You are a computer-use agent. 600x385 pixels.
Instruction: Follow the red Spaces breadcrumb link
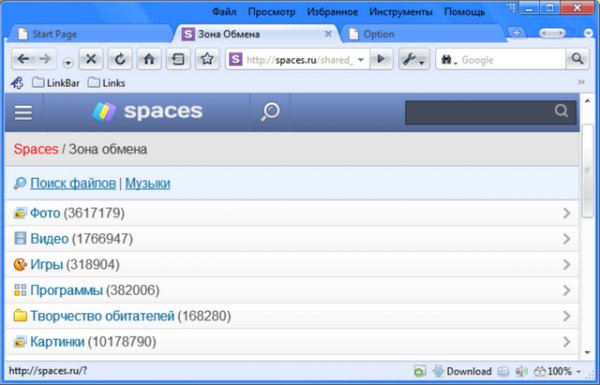click(36, 149)
